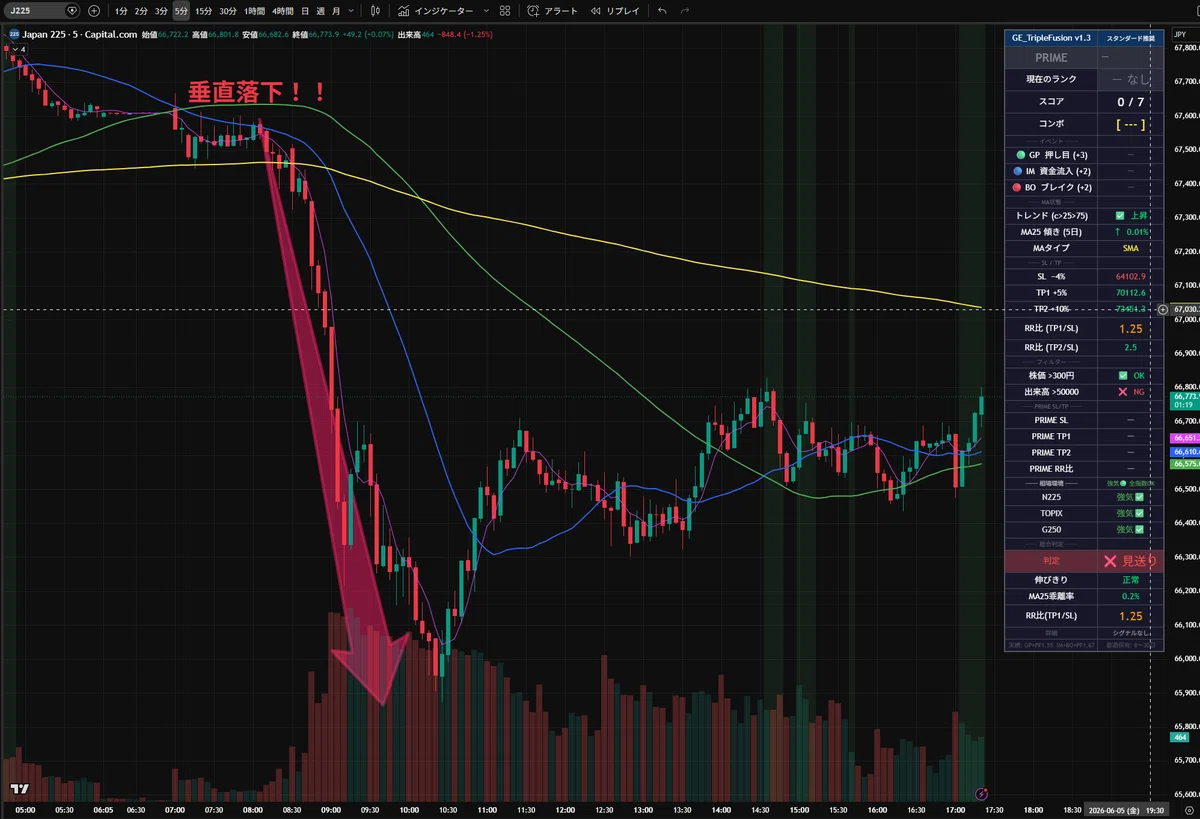
Task: Click the compare/add symbol plus icon
Action: click(94, 11)
